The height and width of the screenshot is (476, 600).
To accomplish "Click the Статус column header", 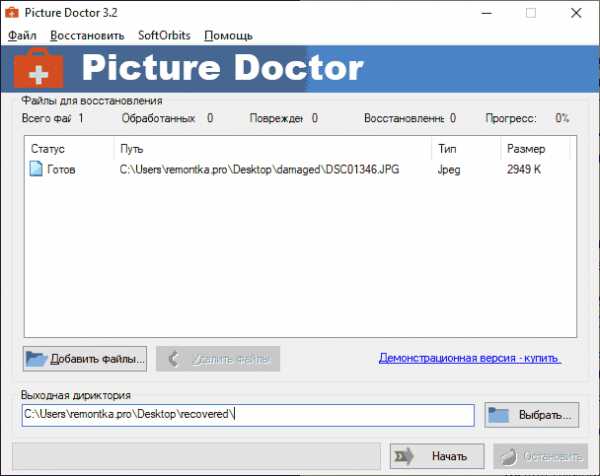I will point(70,149).
